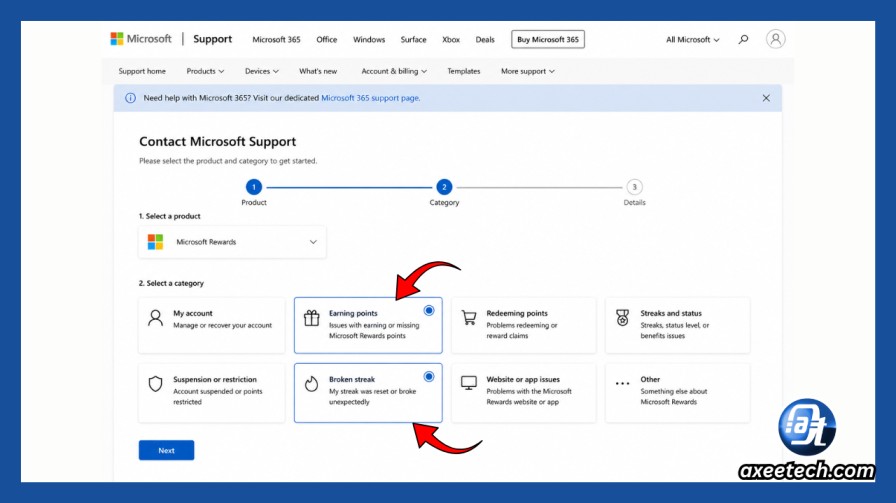Image resolution: width=896 pixels, height=503 pixels.
Task: Choose the Other category card
Action: click(678, 393)
